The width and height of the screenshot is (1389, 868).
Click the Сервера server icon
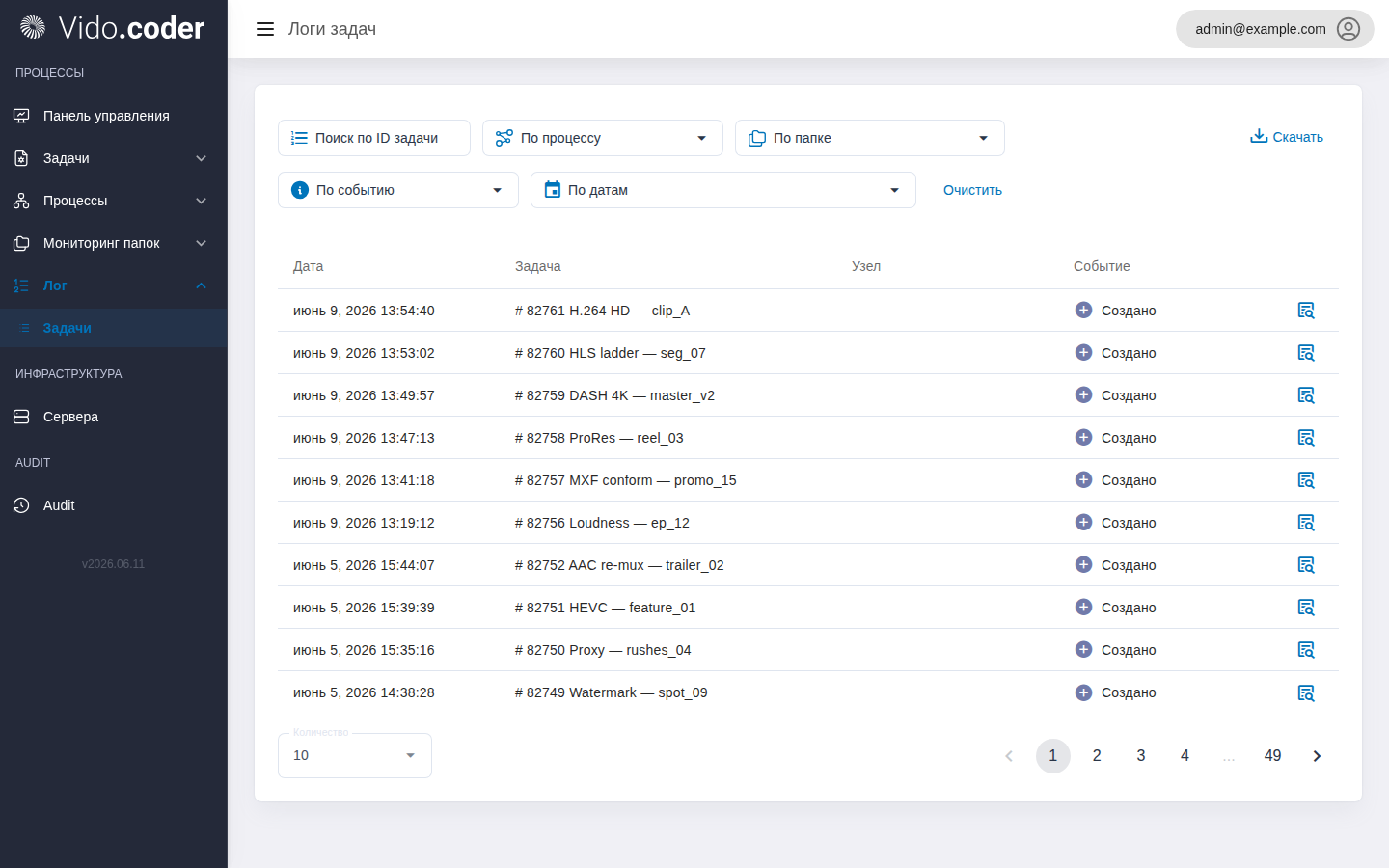pos(21,417)
